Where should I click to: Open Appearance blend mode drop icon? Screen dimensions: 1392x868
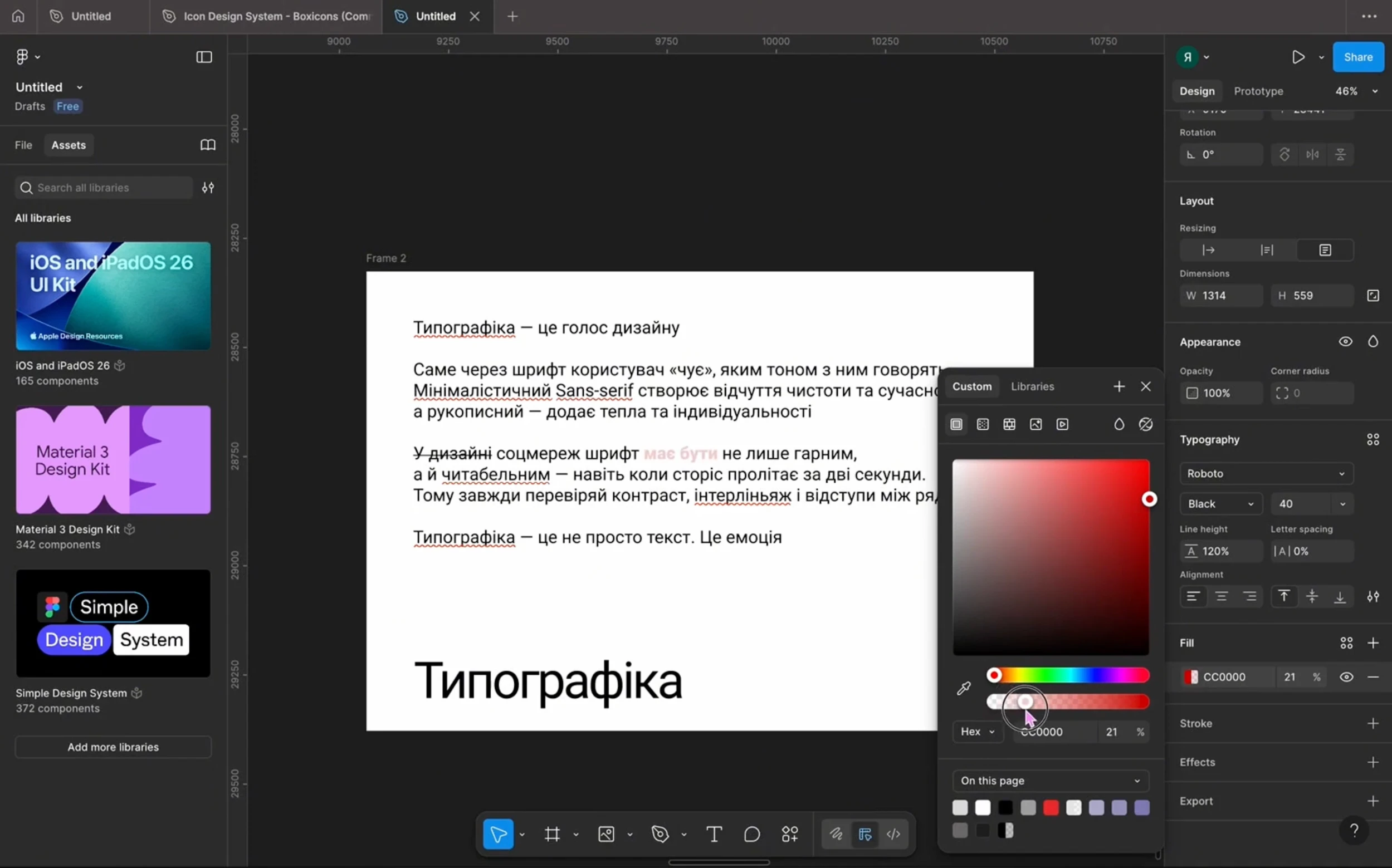(1373, 341)
